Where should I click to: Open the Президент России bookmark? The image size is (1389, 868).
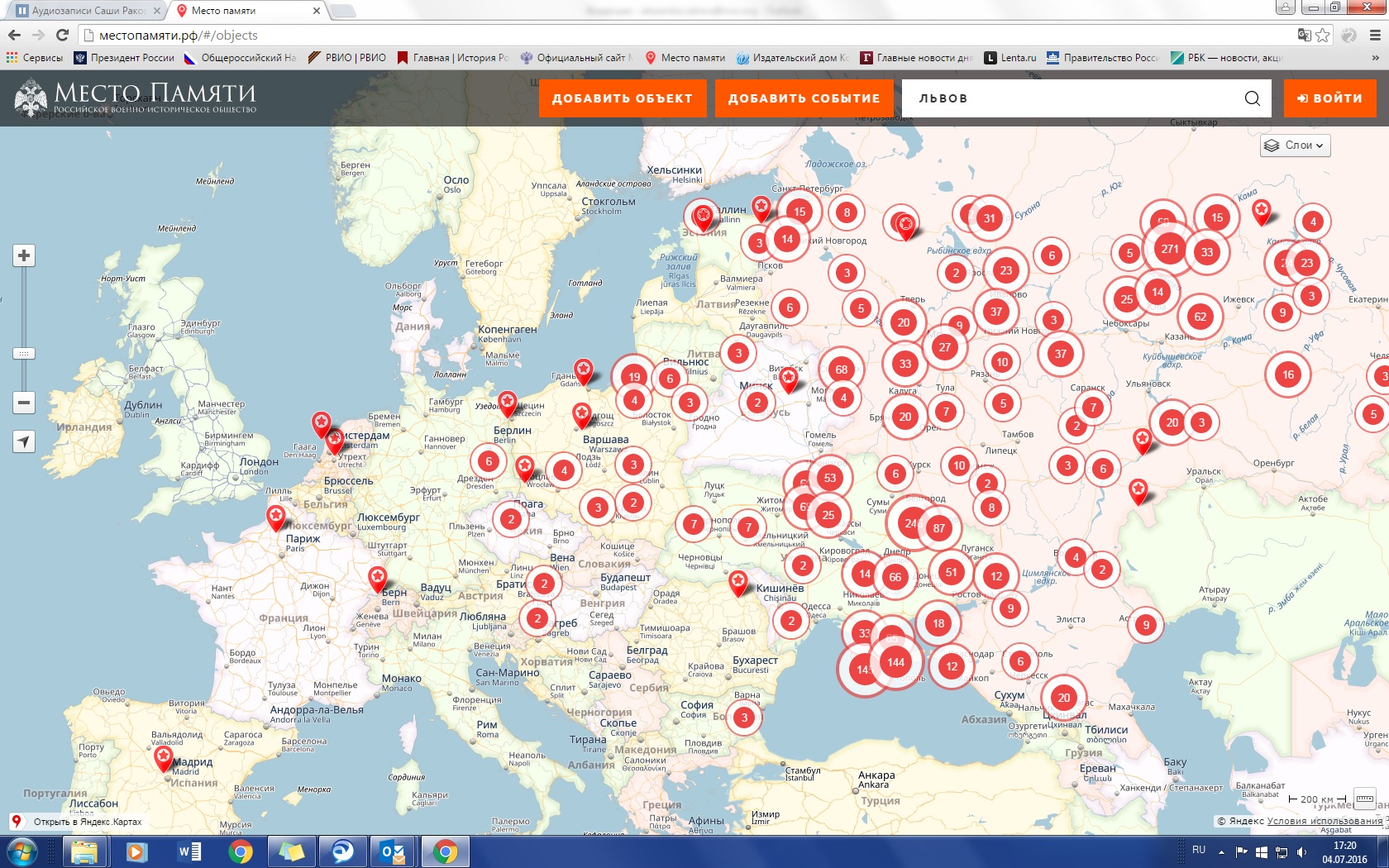(x=124, y=58)
